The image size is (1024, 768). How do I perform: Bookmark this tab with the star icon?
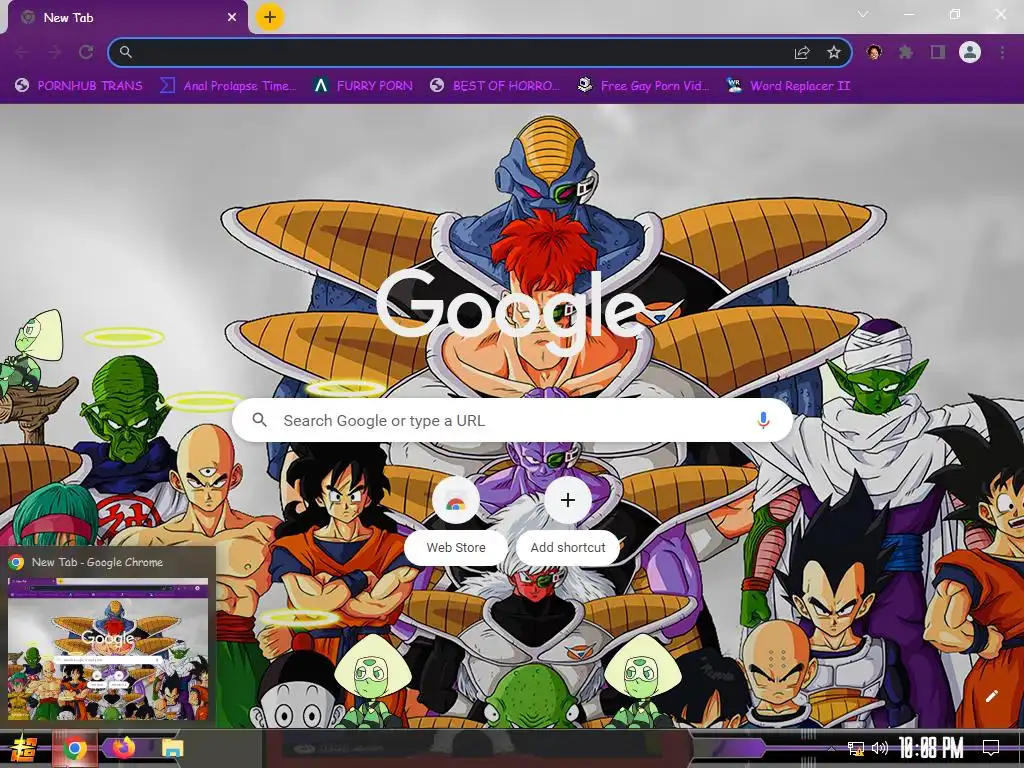834,52
